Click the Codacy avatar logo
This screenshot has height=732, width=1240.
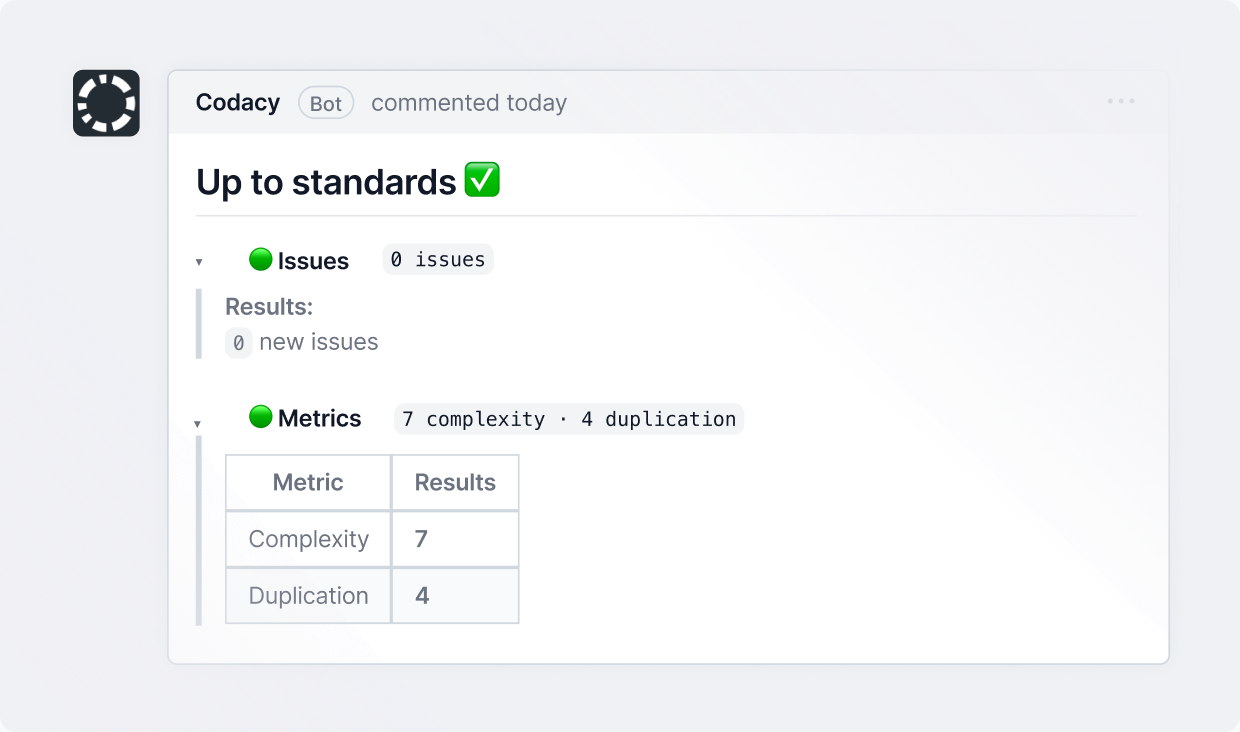106,103
